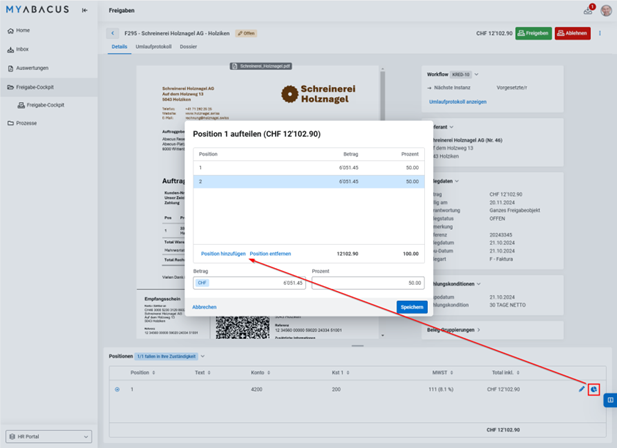
Task: Select row 2 in the split dialog
Action: pos(308,181)
